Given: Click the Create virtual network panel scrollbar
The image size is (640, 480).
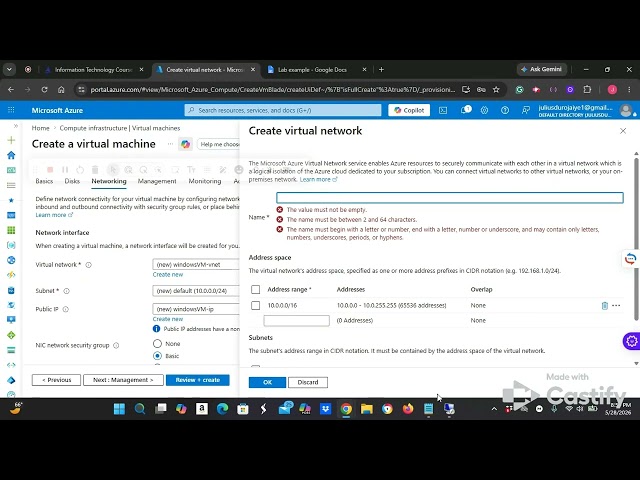Looking at the screenshot, I should click(636, 239).
